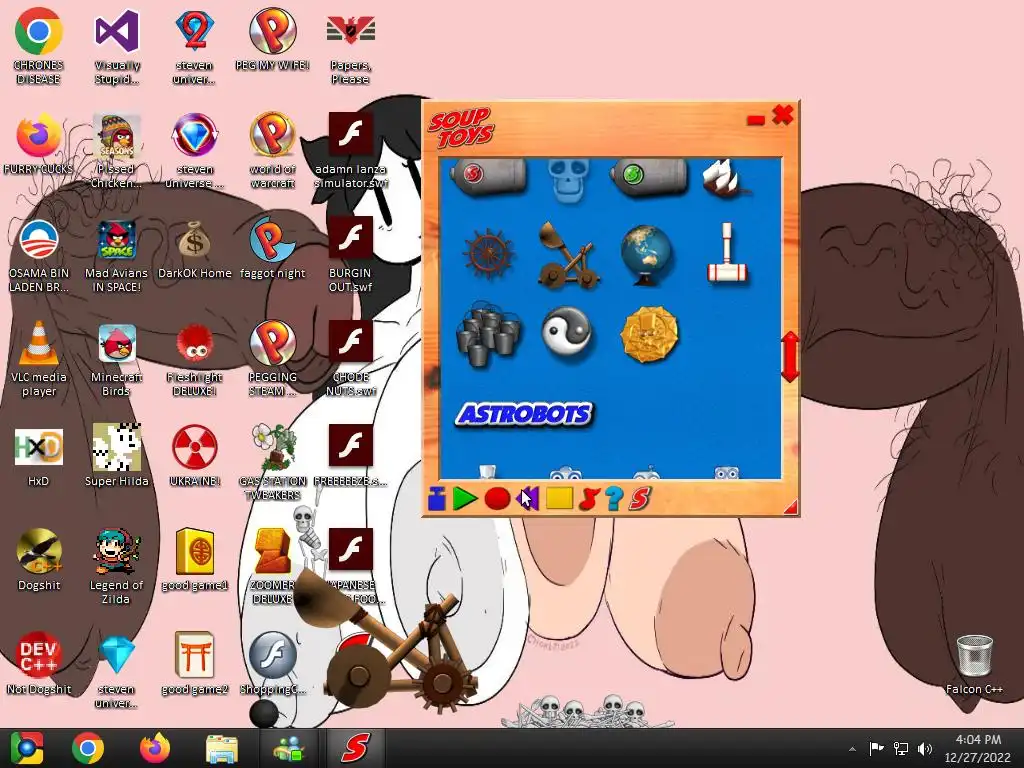1024x768 pixels.
Task: Select the yin-yang ball toy
Action: [x=567, y=333]
